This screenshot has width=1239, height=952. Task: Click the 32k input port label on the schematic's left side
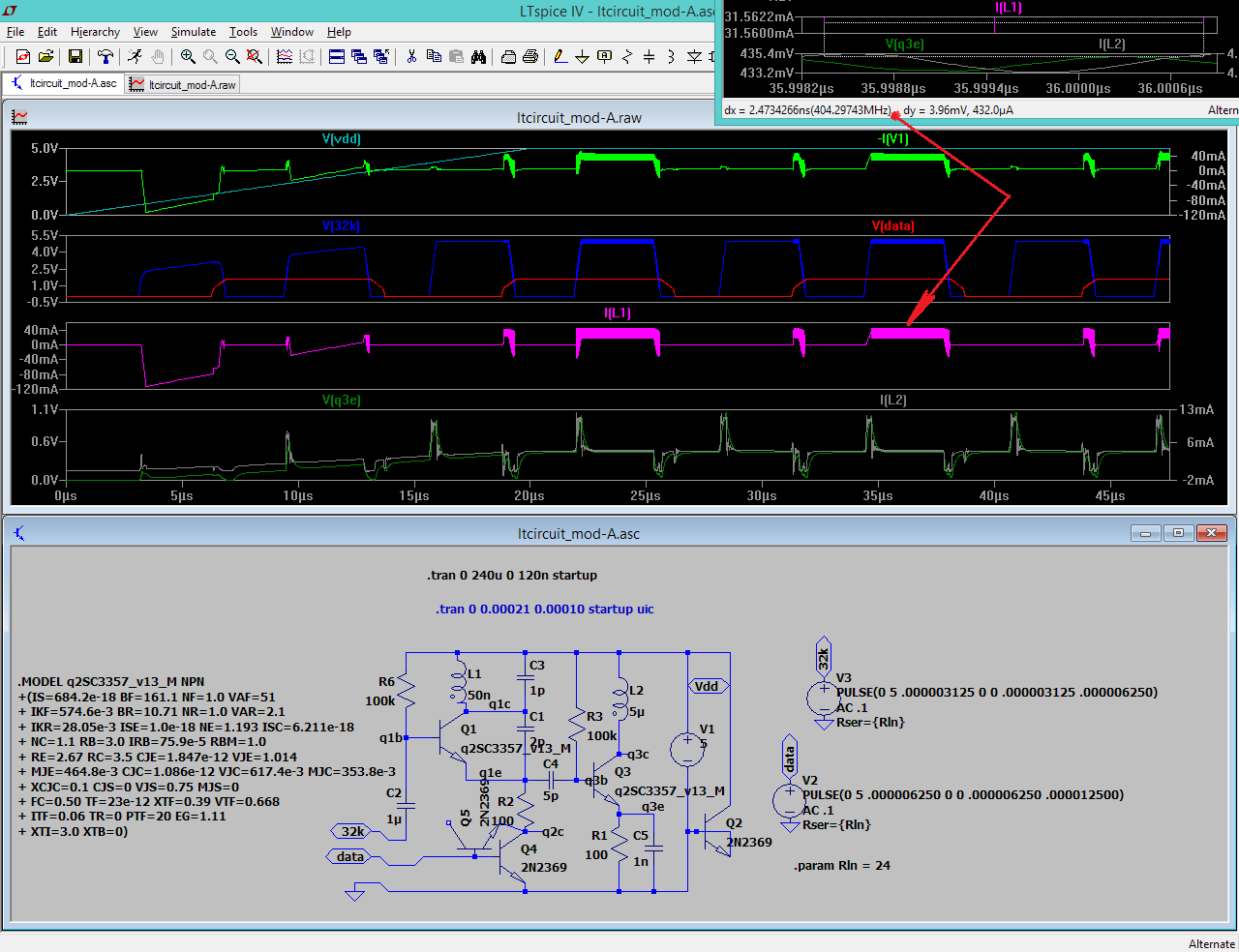click(351, 831)
